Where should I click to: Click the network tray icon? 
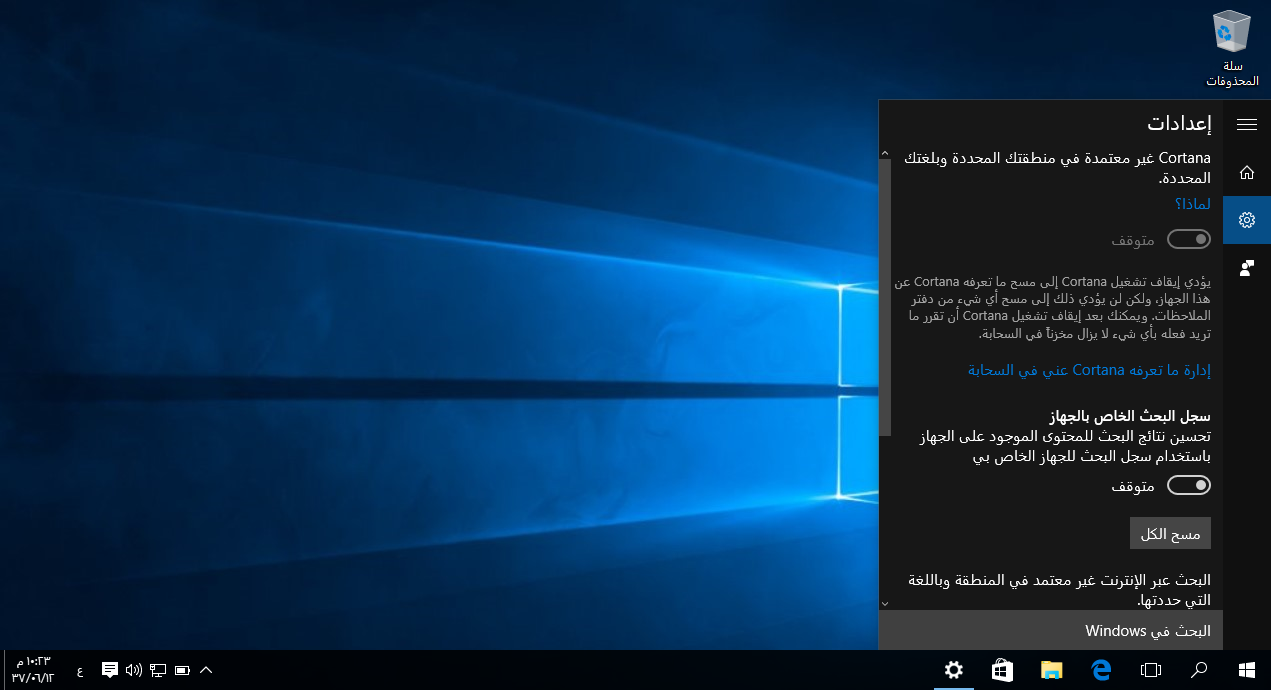(158, 670)
